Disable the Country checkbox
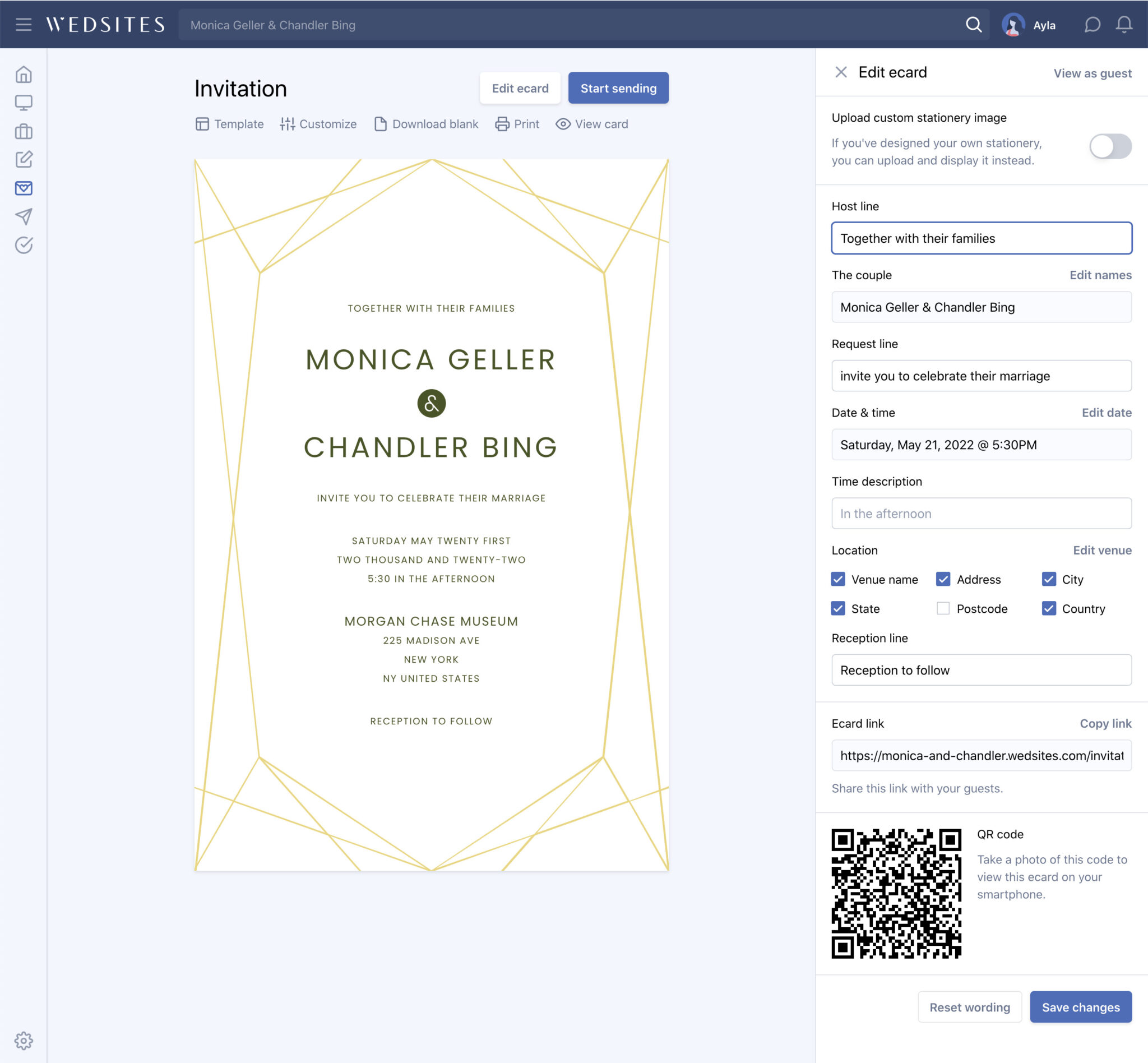Screen dimensions: 1148x1063 1049,608
